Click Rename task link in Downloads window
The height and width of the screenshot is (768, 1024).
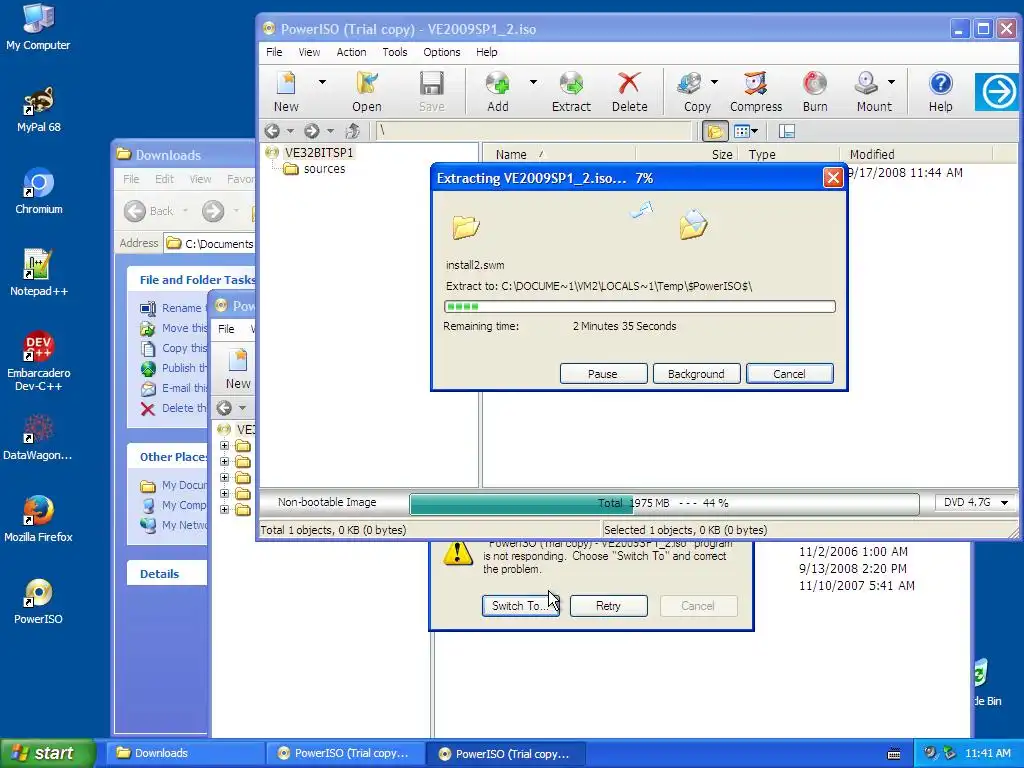click(x=182, y=308)
